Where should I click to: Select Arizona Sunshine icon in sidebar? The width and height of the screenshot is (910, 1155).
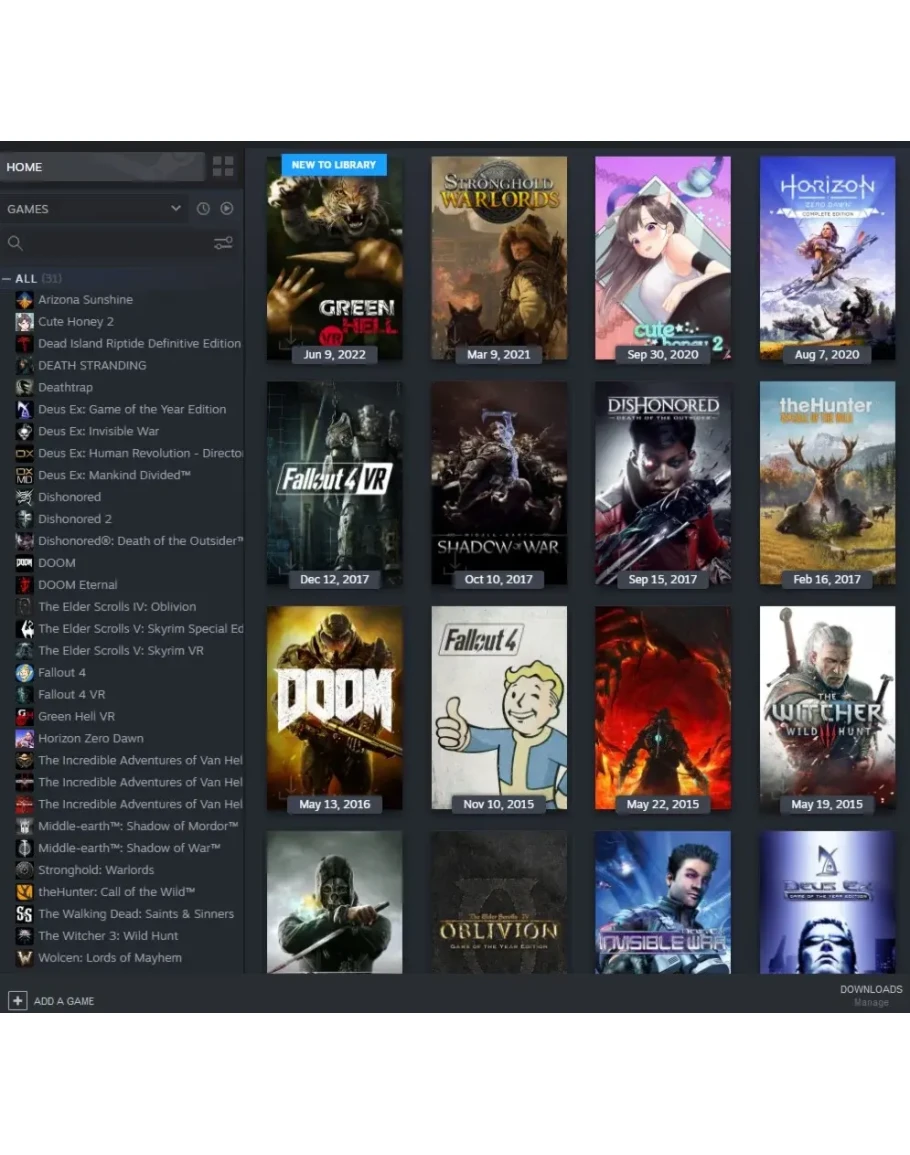[x=24, y=300]
